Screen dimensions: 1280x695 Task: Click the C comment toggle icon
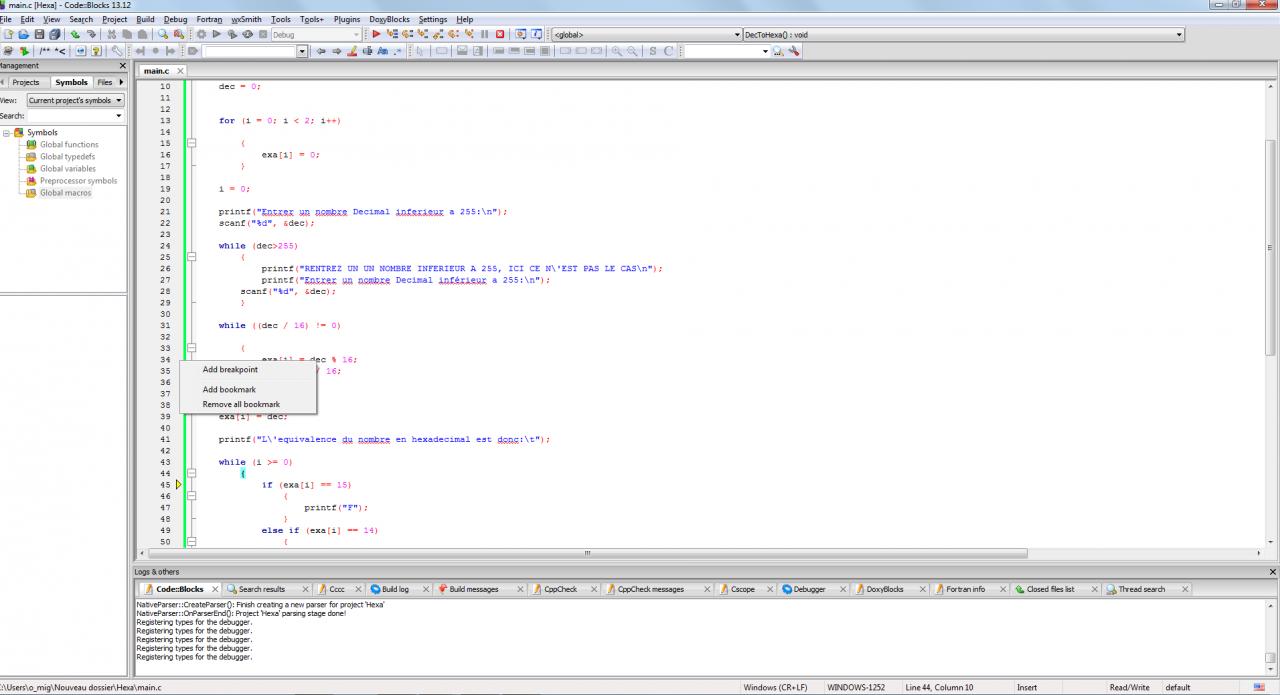click(x=669, y=50)
